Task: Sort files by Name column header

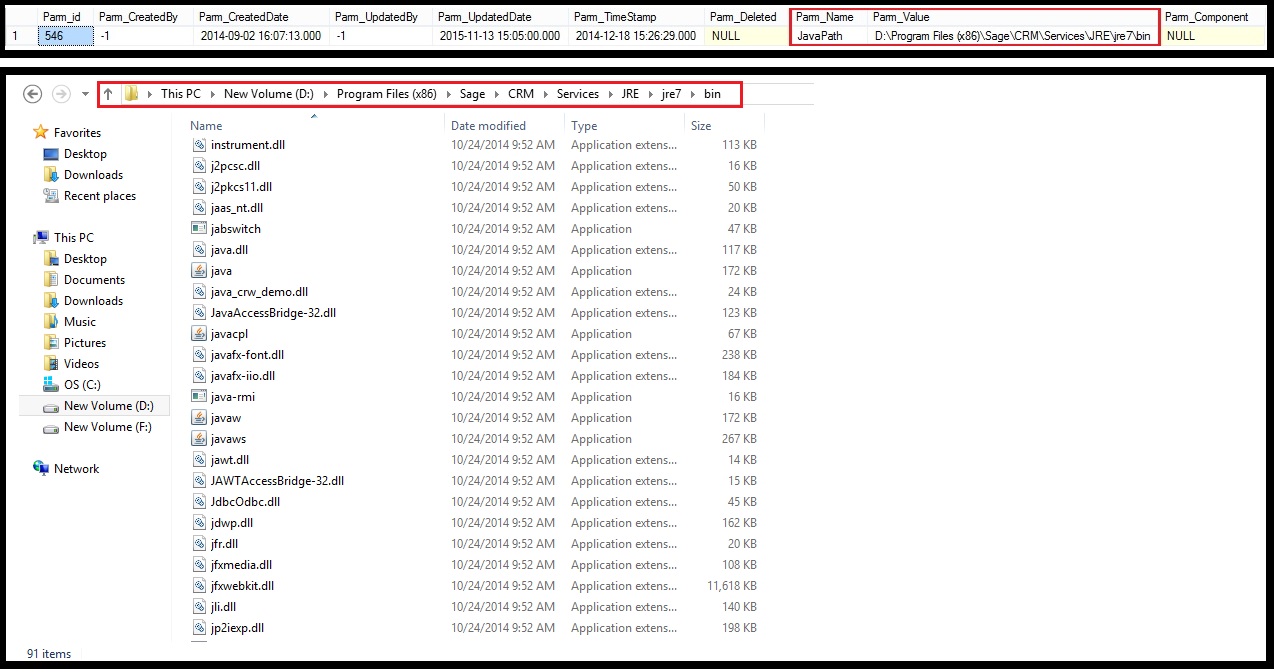Action: [x=206, y=126]
